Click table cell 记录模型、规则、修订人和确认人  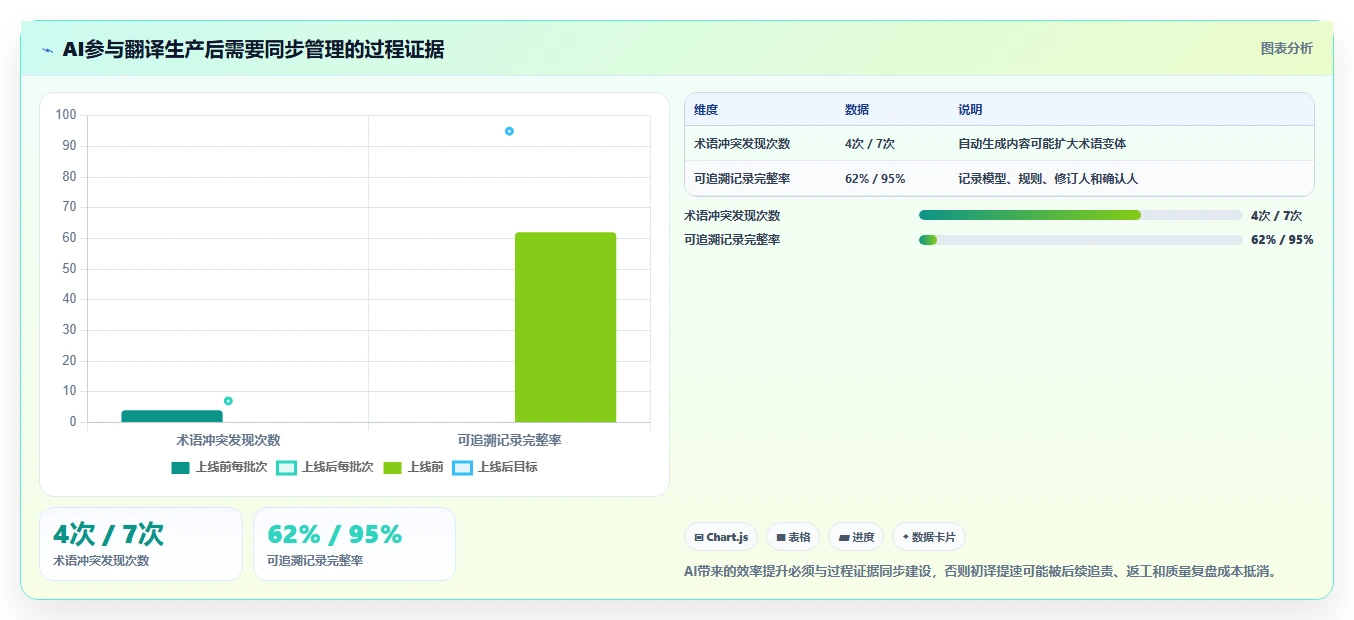(x=1048, y=179)
